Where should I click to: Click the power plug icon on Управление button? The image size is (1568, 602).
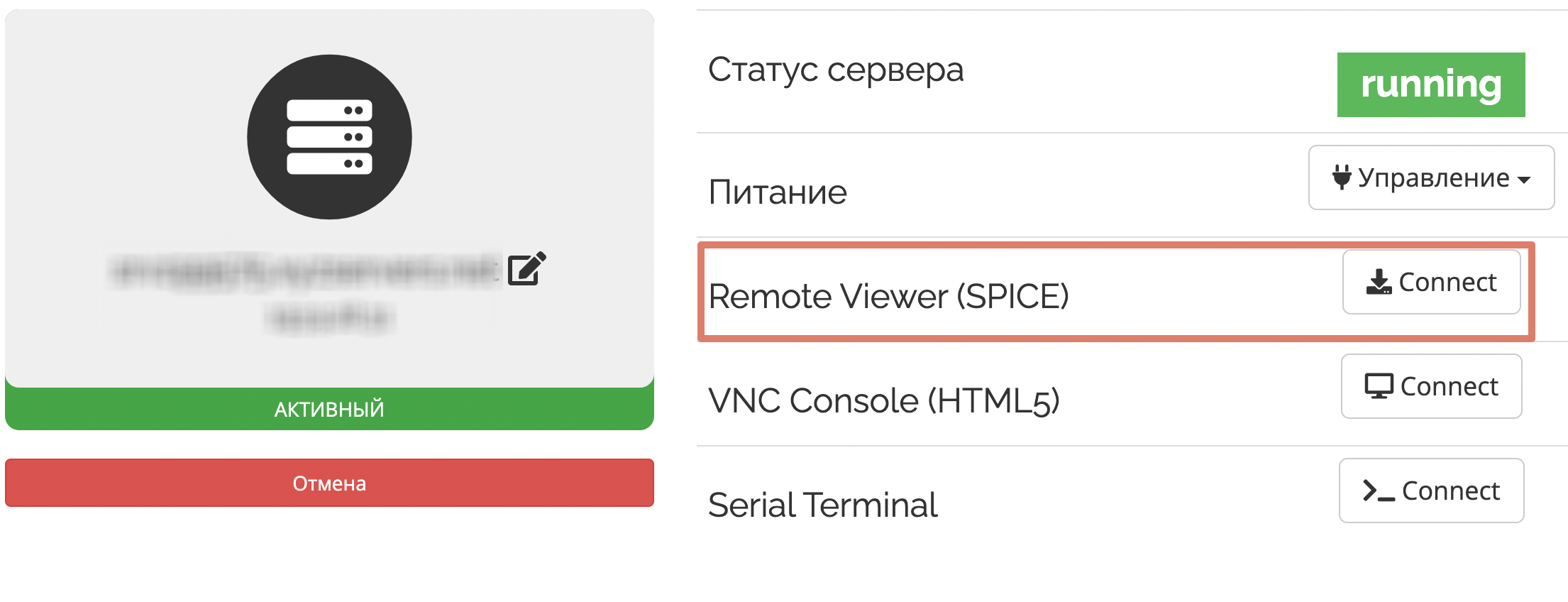point(1341,177)
